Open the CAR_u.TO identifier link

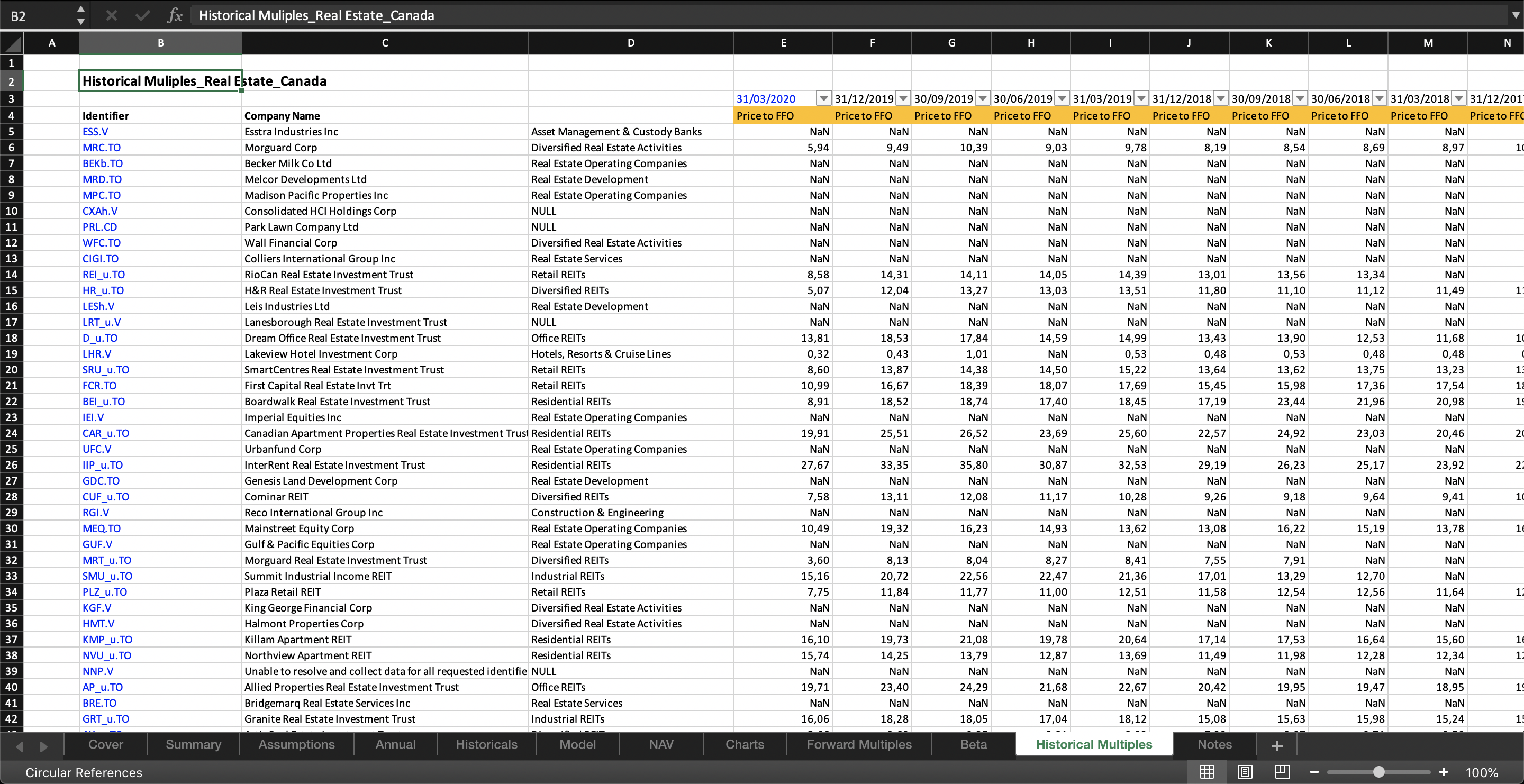[x=106, y=433]
